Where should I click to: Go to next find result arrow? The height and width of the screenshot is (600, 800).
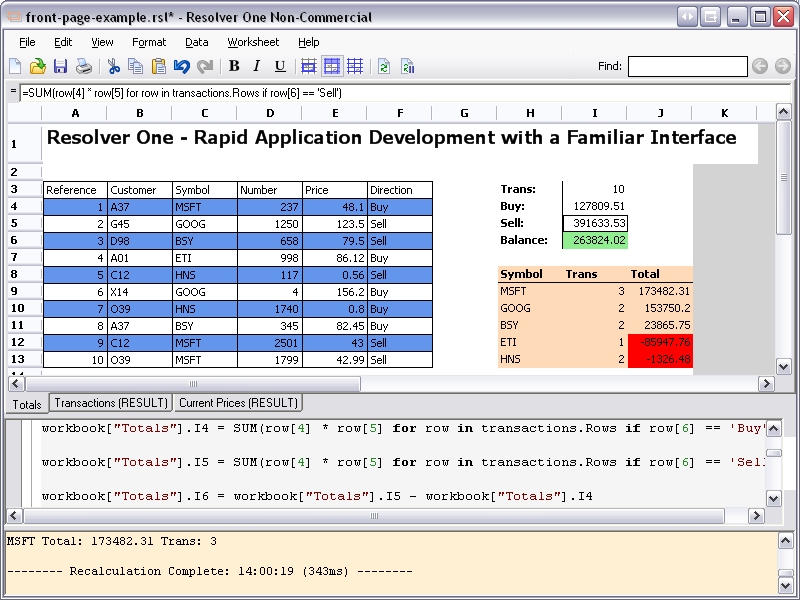(783, 66)
